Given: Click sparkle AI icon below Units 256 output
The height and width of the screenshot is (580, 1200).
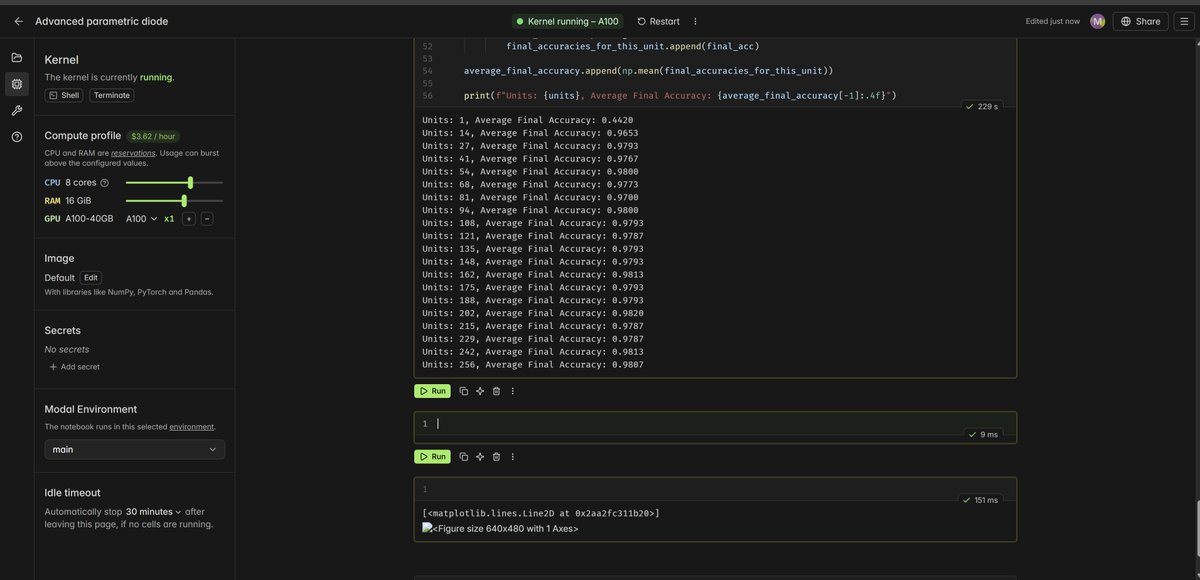Looking at the screenshot, I should click(480, 391).
